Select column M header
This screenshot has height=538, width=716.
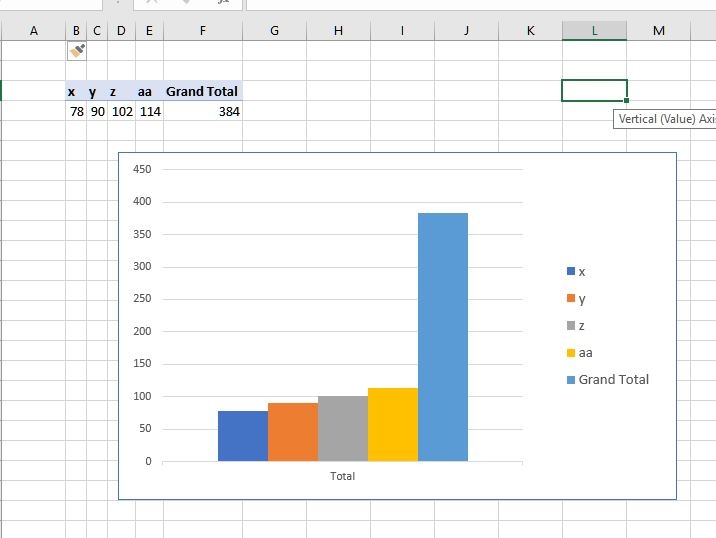[x=658, y=31]
